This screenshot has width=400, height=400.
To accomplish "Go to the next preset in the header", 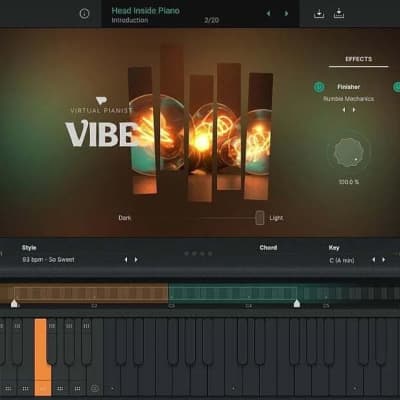I will [x=286, y=14].
